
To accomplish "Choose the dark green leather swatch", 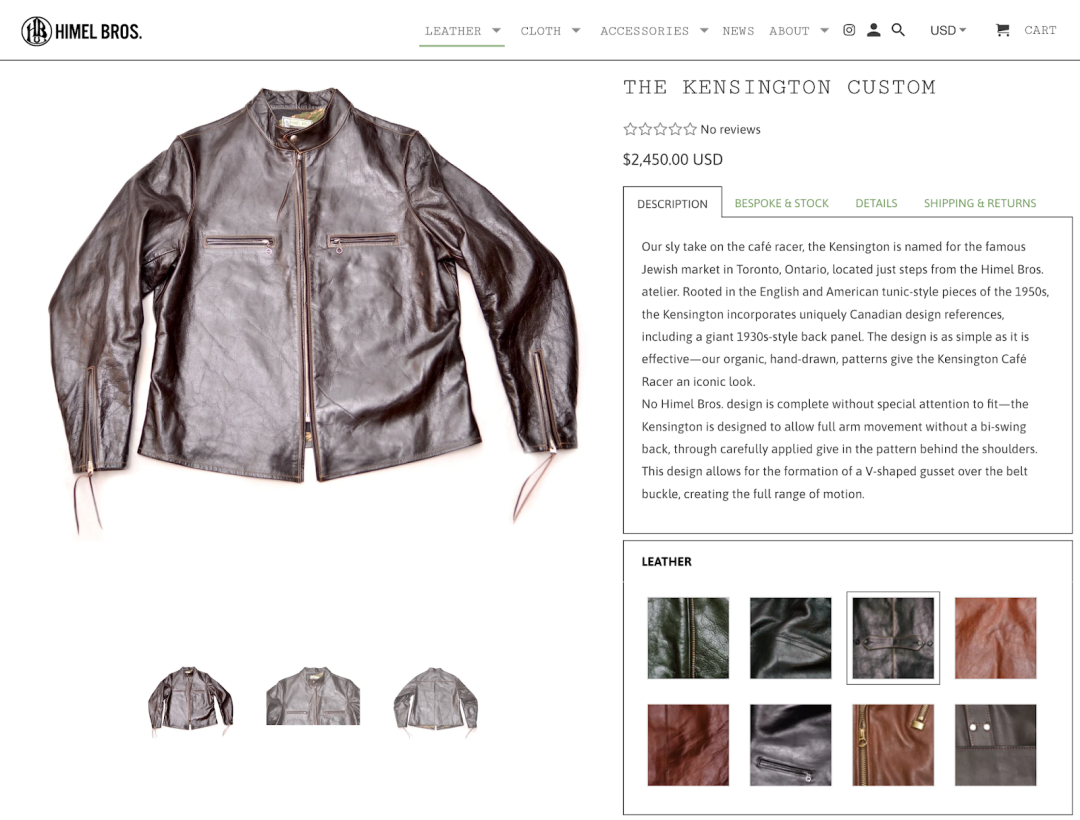I will point(688,638).
